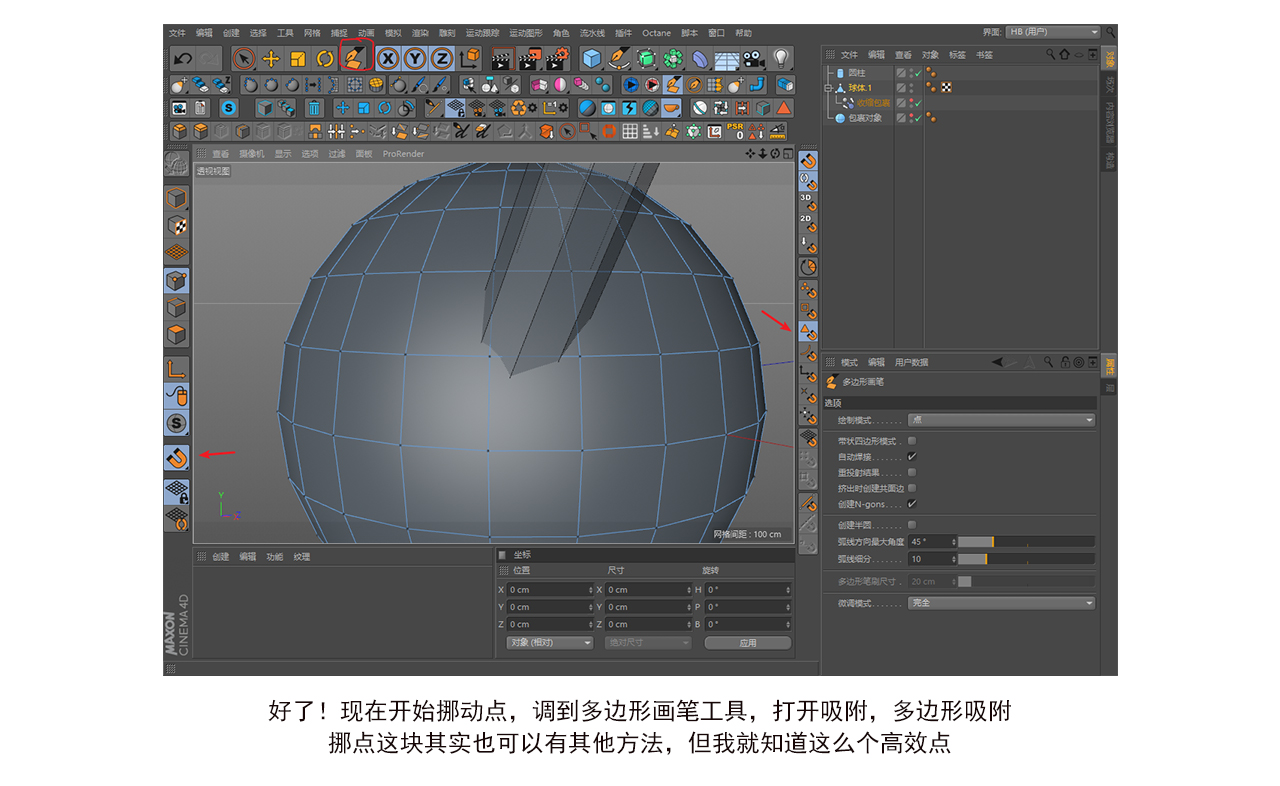Viewport: 1280px width, 786px height.
Task: Open 微调模式 dropdown showing 完全
Action: (1001, 603)
